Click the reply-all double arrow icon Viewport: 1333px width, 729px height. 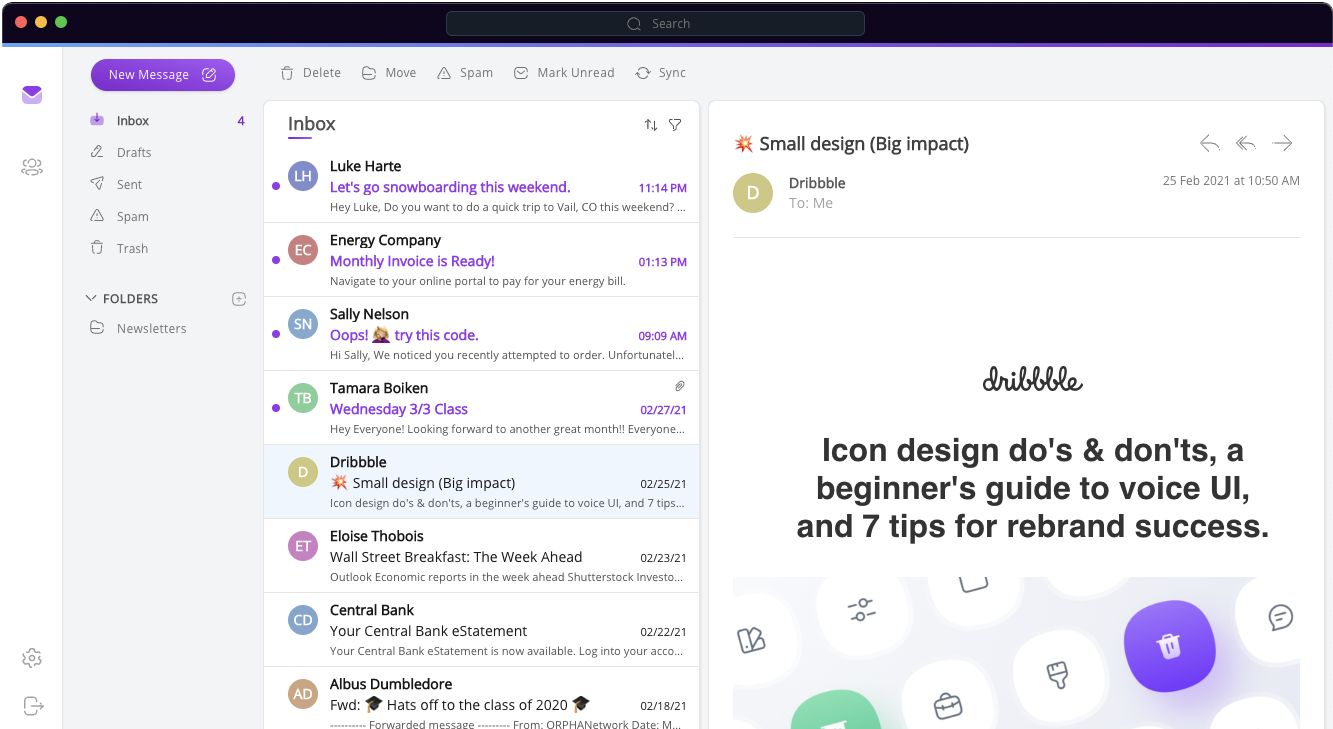tap(1245, 143)
